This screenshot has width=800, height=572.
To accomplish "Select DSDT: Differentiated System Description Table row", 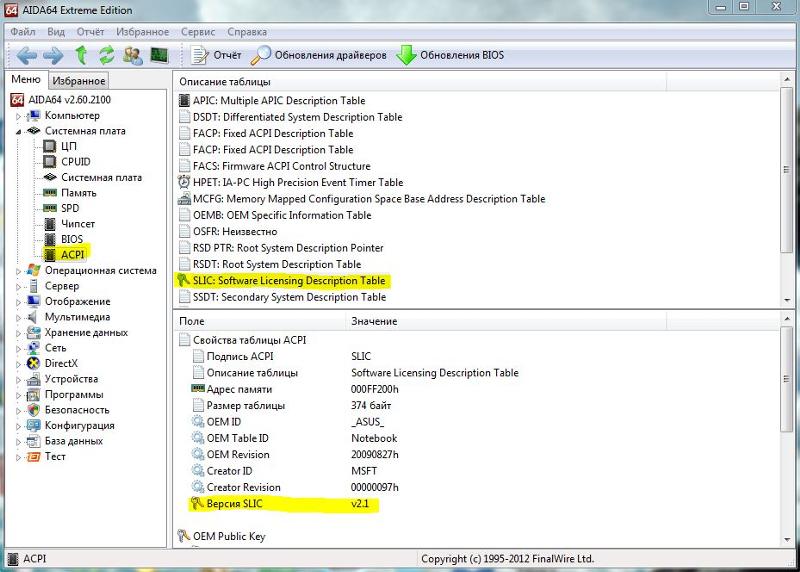I will click(x=297, y=117).
